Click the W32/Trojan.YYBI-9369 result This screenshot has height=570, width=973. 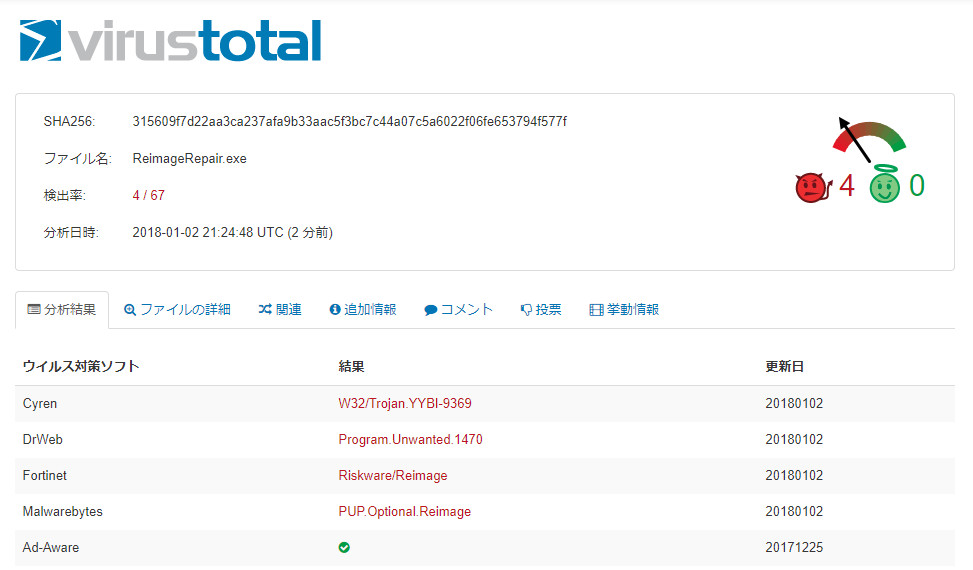tap(405, 404)
